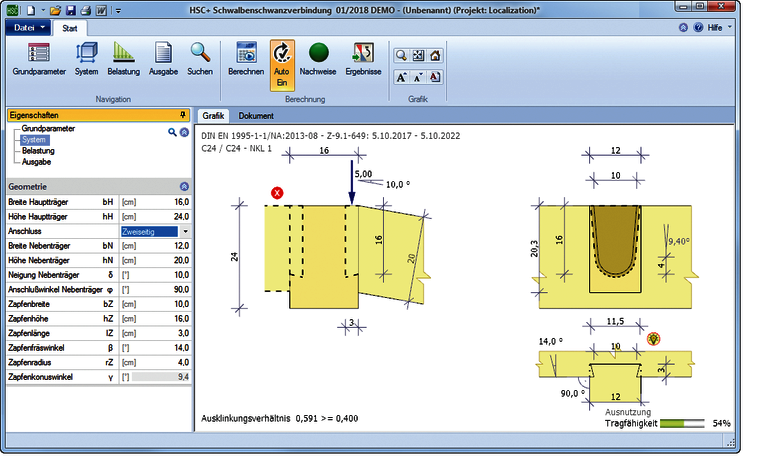Open Nachweise green status icon

click(x=318, y=59)
